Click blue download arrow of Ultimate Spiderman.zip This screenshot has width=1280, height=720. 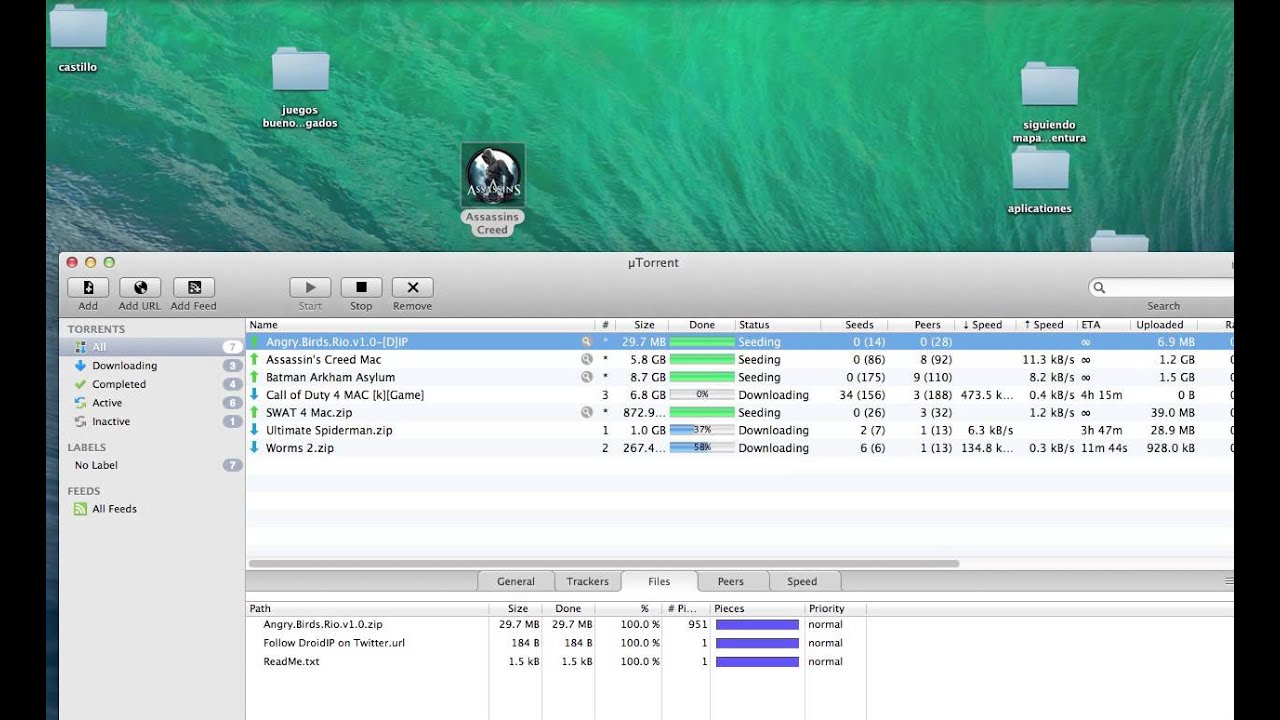pos(255,430)
